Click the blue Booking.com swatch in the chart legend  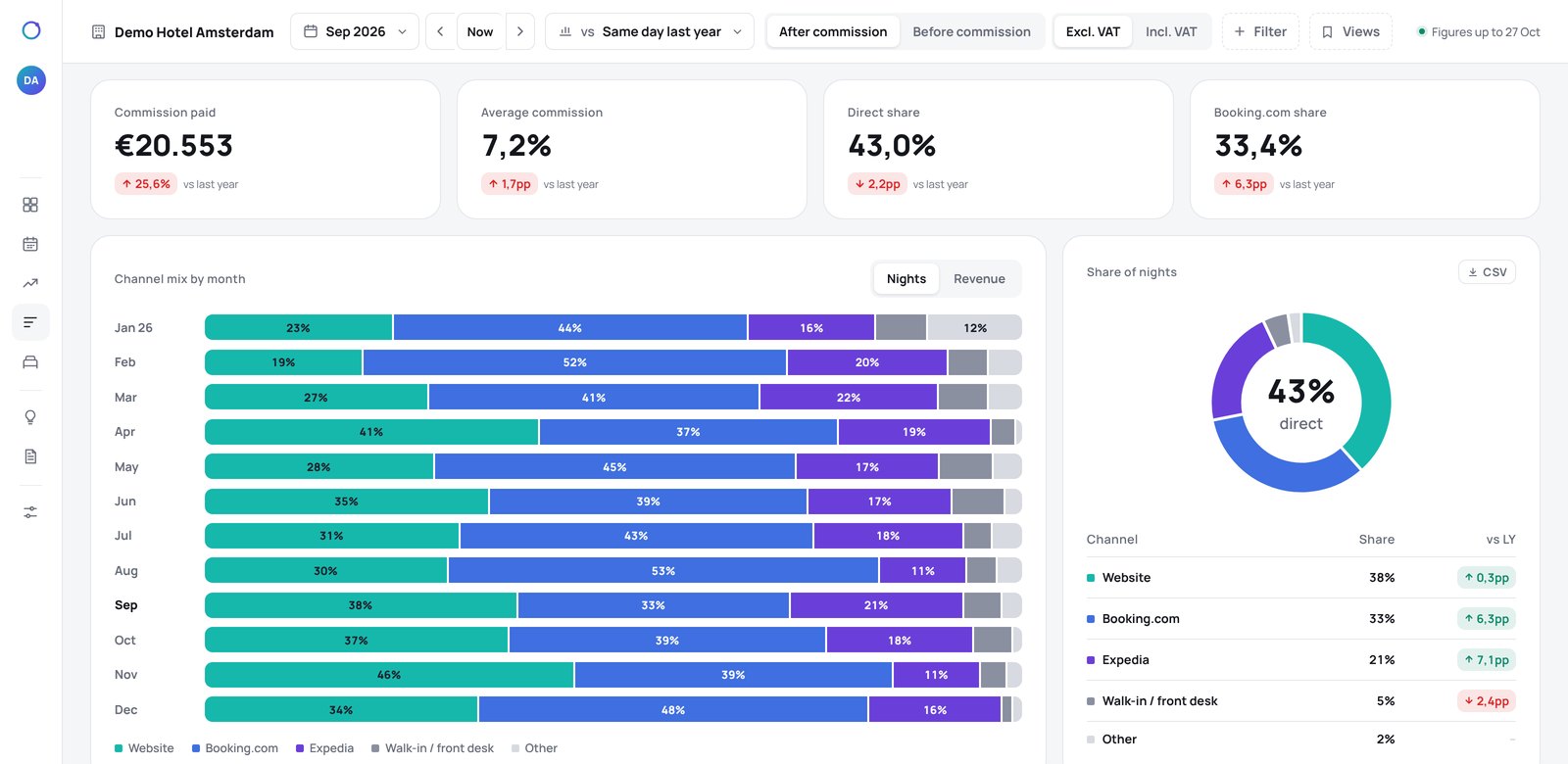click(196, 748)
